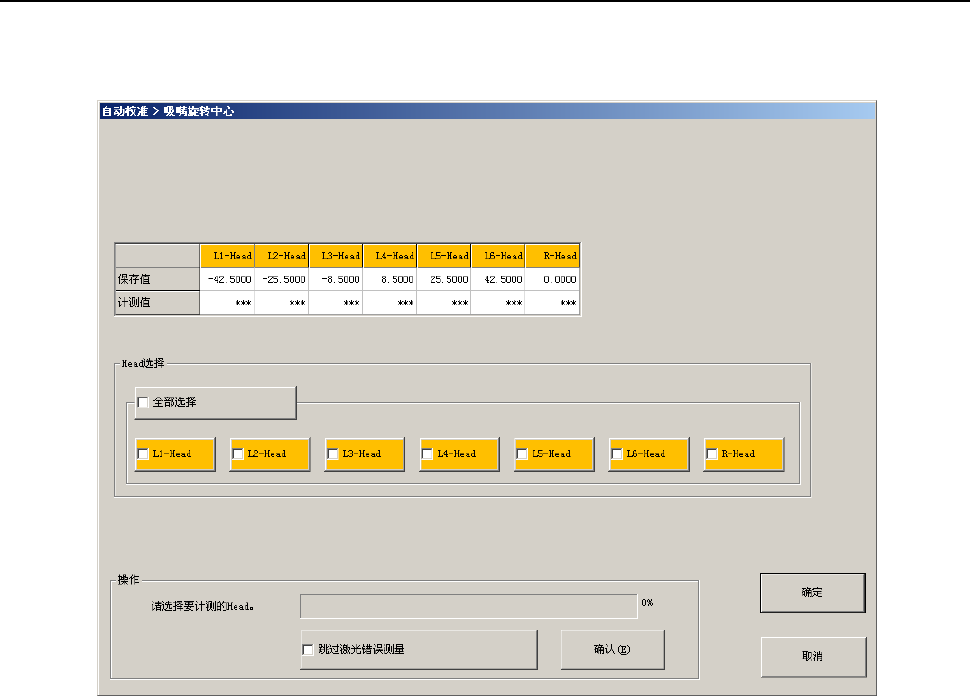Select the 保存值 row header
Viewport: 970px width, 696px height.
coord(157,280)
